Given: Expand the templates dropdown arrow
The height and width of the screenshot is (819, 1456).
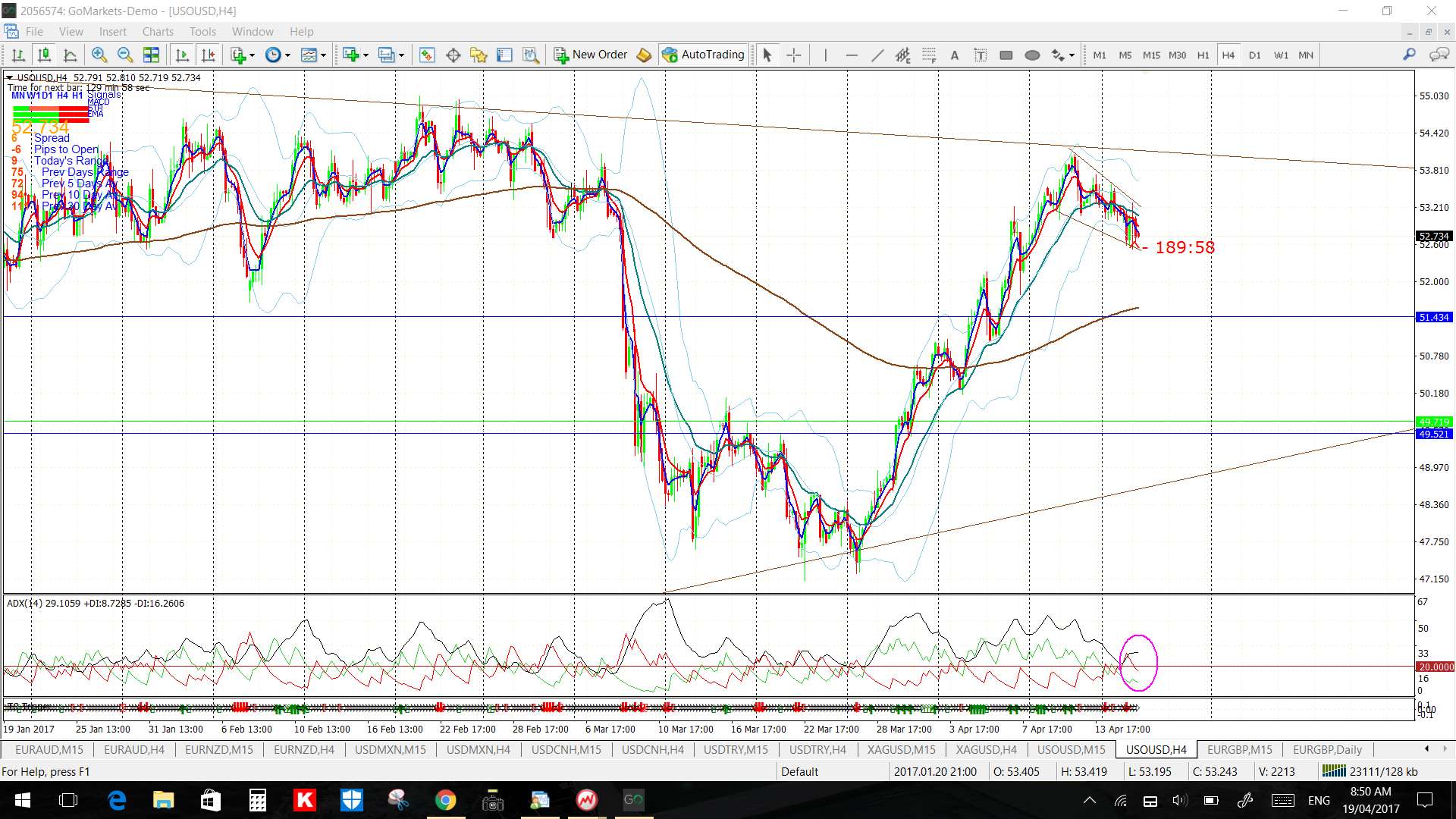Looking at the screenshot, I should pyautogui.click(x=323, y=55).
